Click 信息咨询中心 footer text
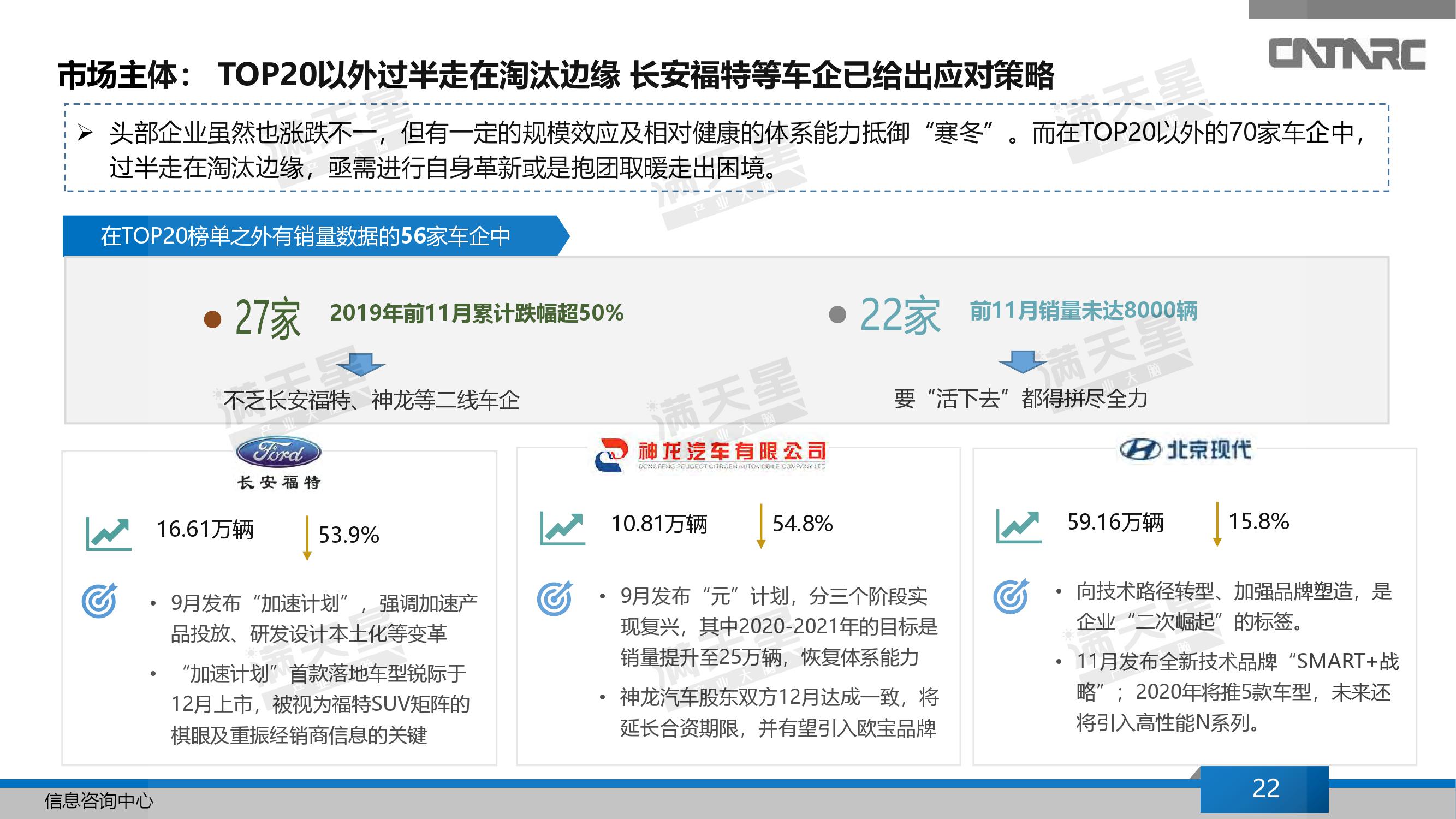 [x=99, y=801]
